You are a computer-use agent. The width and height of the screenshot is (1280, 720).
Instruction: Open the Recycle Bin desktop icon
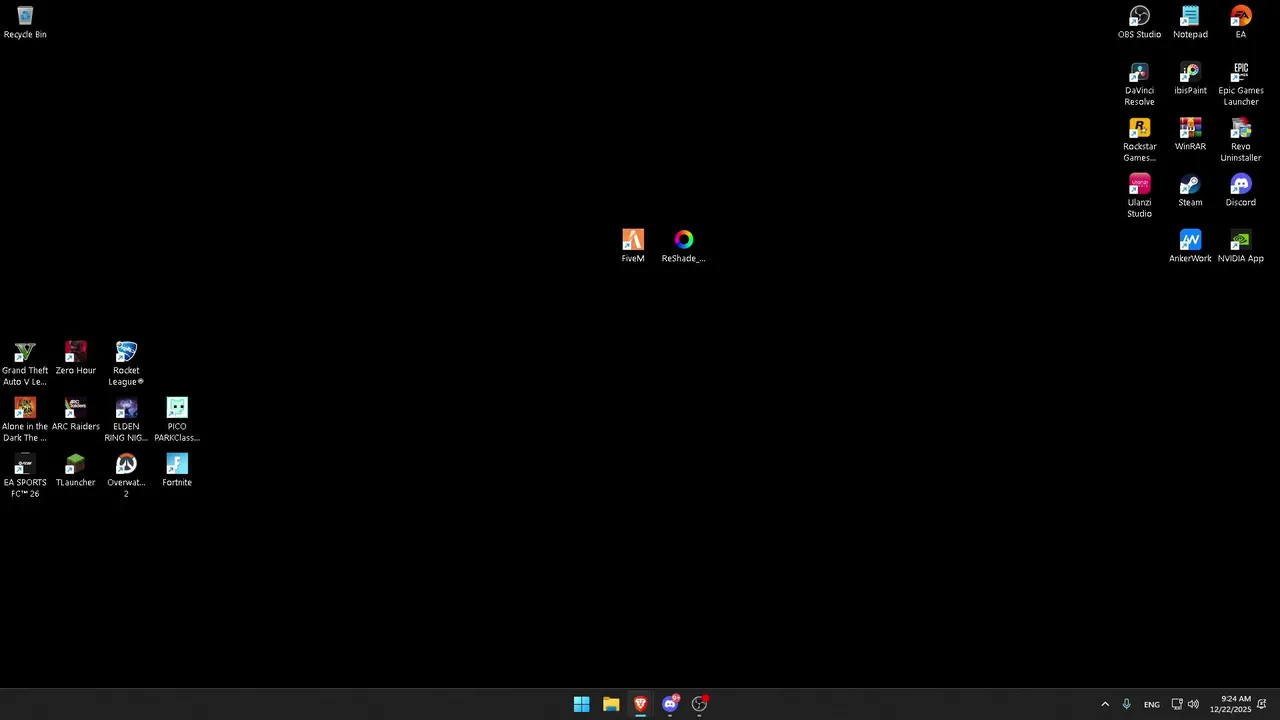point(25,23)
